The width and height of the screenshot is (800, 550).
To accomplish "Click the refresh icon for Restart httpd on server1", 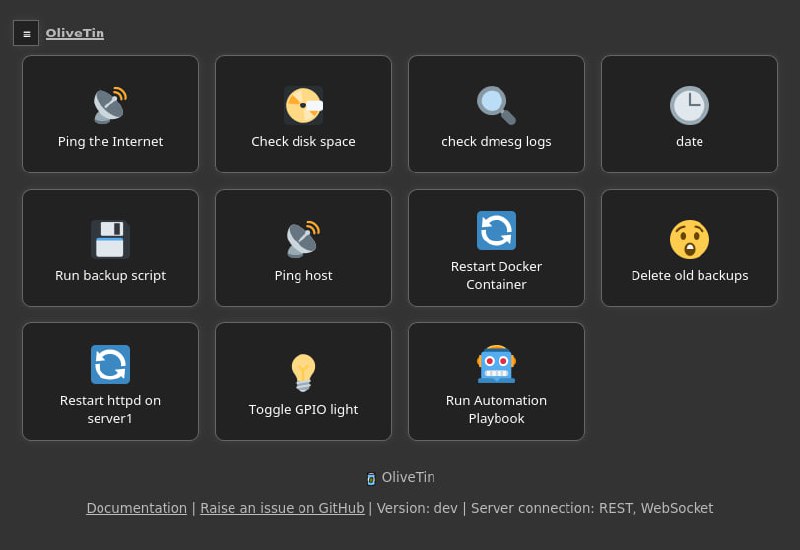I will click(110, 364).
